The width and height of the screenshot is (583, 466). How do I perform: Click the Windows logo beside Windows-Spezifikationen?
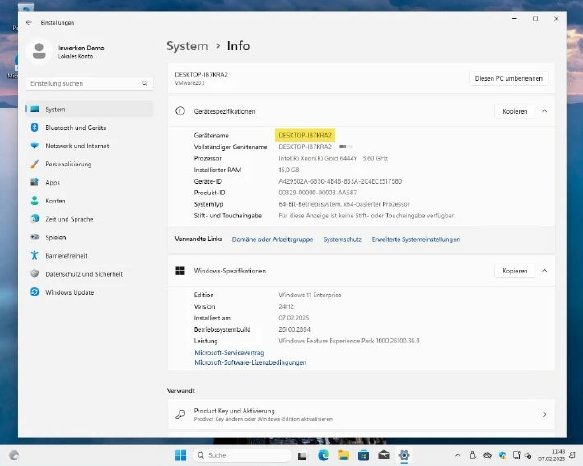click(180, 271)
